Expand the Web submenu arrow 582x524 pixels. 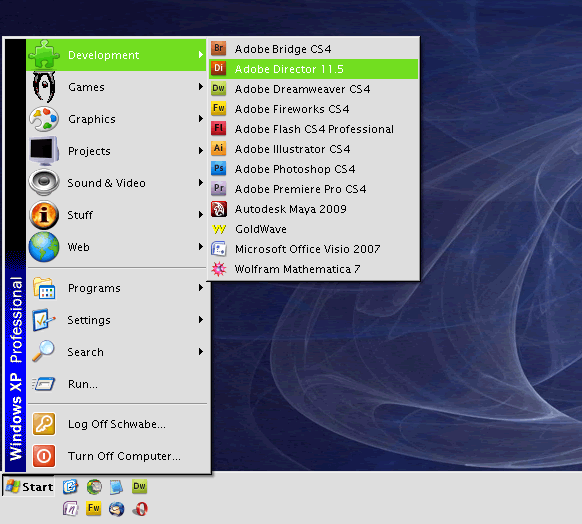click(x=201, y=246)
